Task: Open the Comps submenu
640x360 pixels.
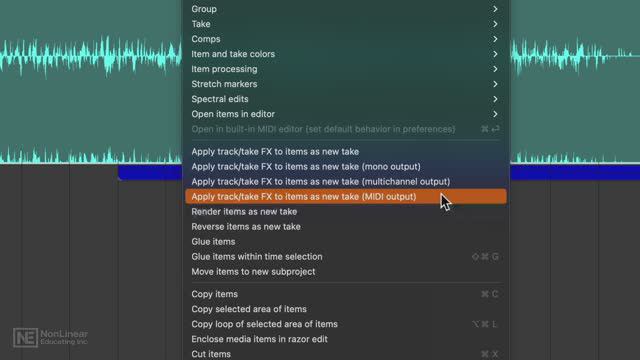Action: coord(346,39)
